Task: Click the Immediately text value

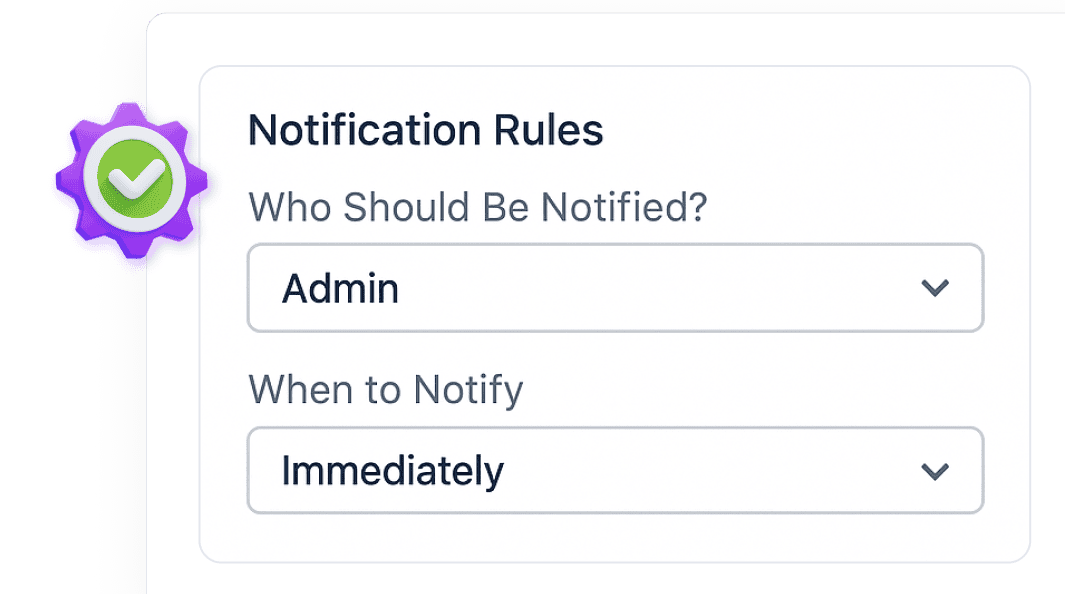Action: (392, 471)
